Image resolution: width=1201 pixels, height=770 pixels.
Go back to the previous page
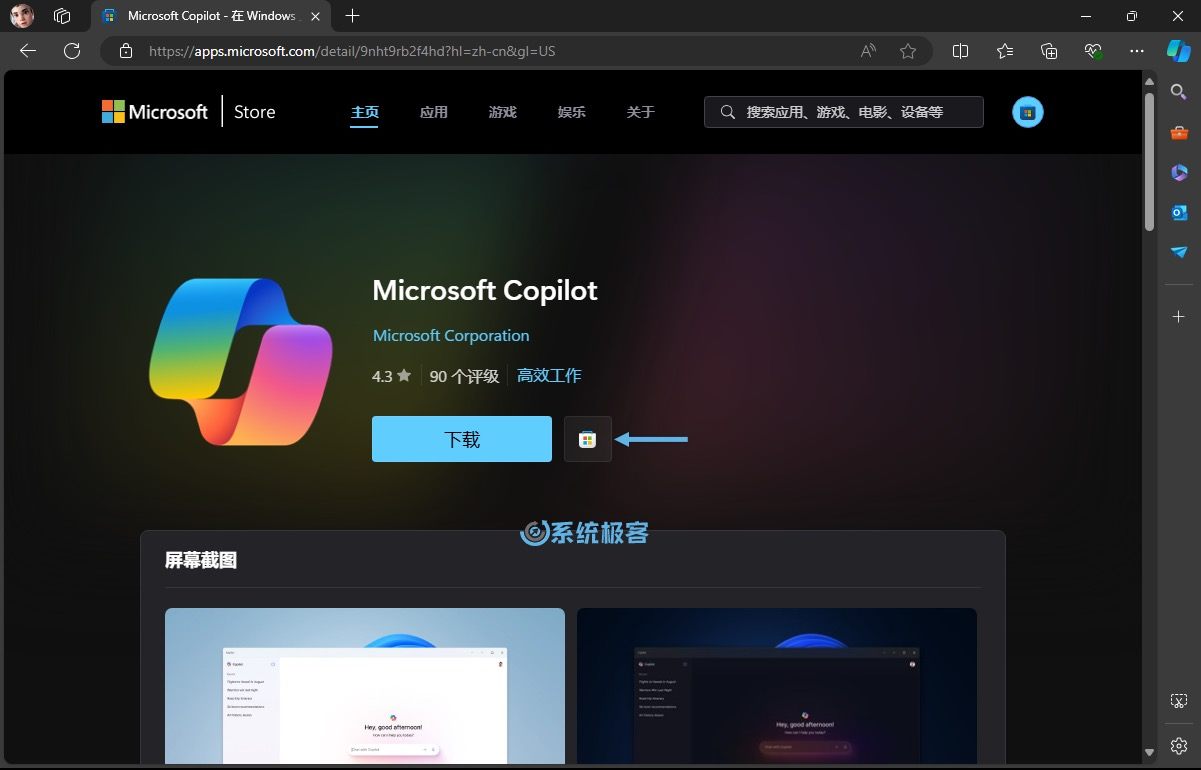(28, 51)
